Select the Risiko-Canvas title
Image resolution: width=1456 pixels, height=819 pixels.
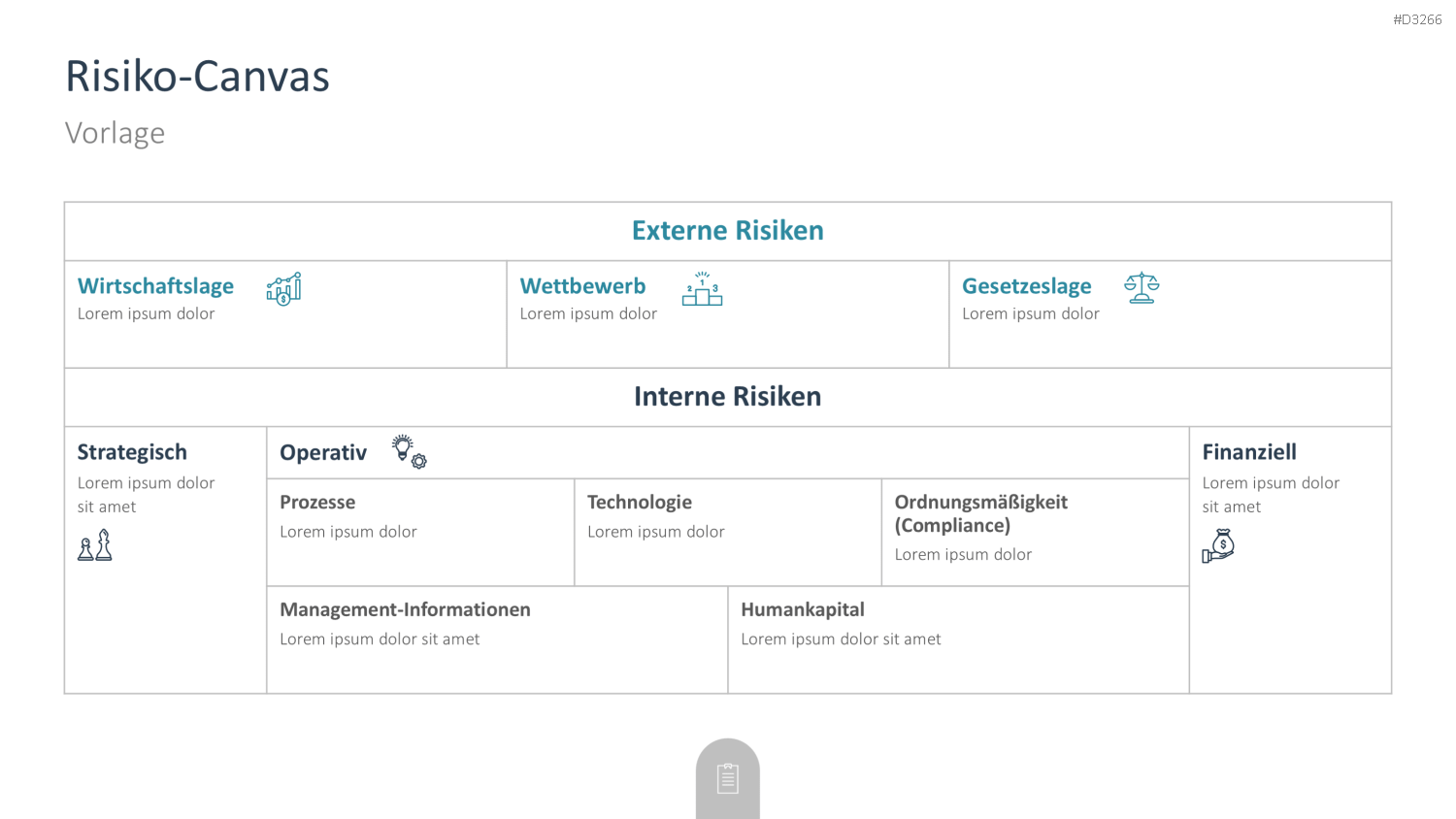197,76
